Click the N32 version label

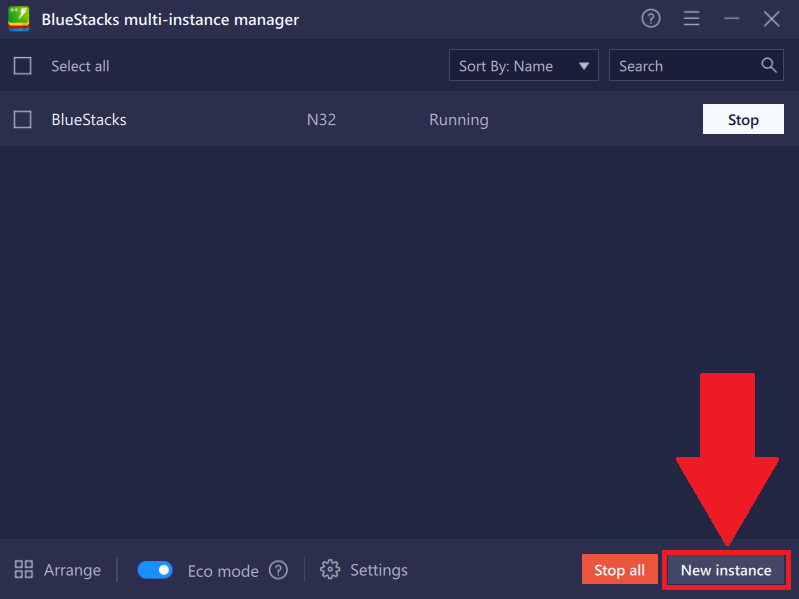(x=322, y=120)
